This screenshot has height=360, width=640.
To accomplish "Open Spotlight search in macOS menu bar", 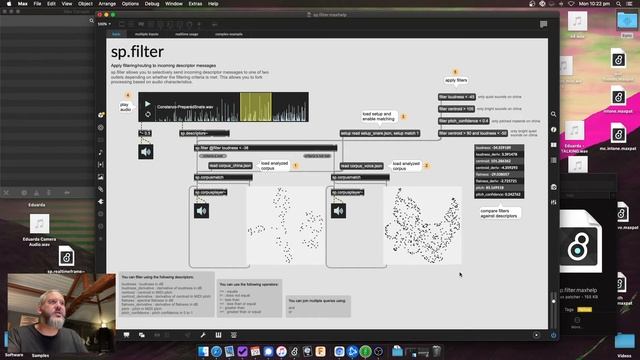I will click(x=618, y=4).
